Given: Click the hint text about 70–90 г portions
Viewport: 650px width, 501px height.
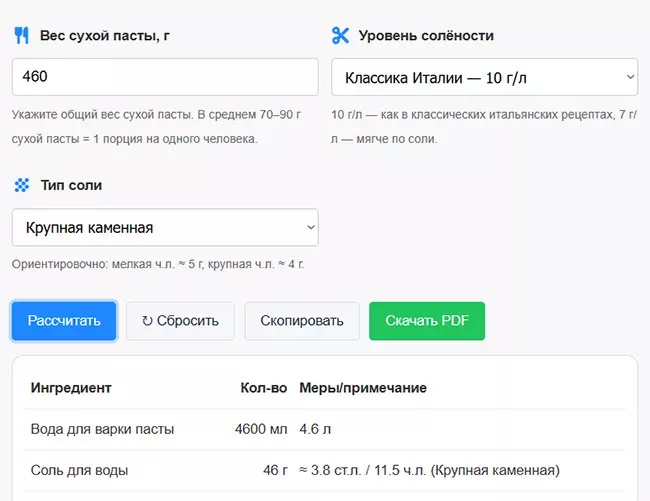Looking at the screenshot, I should (x=157, y=126).
